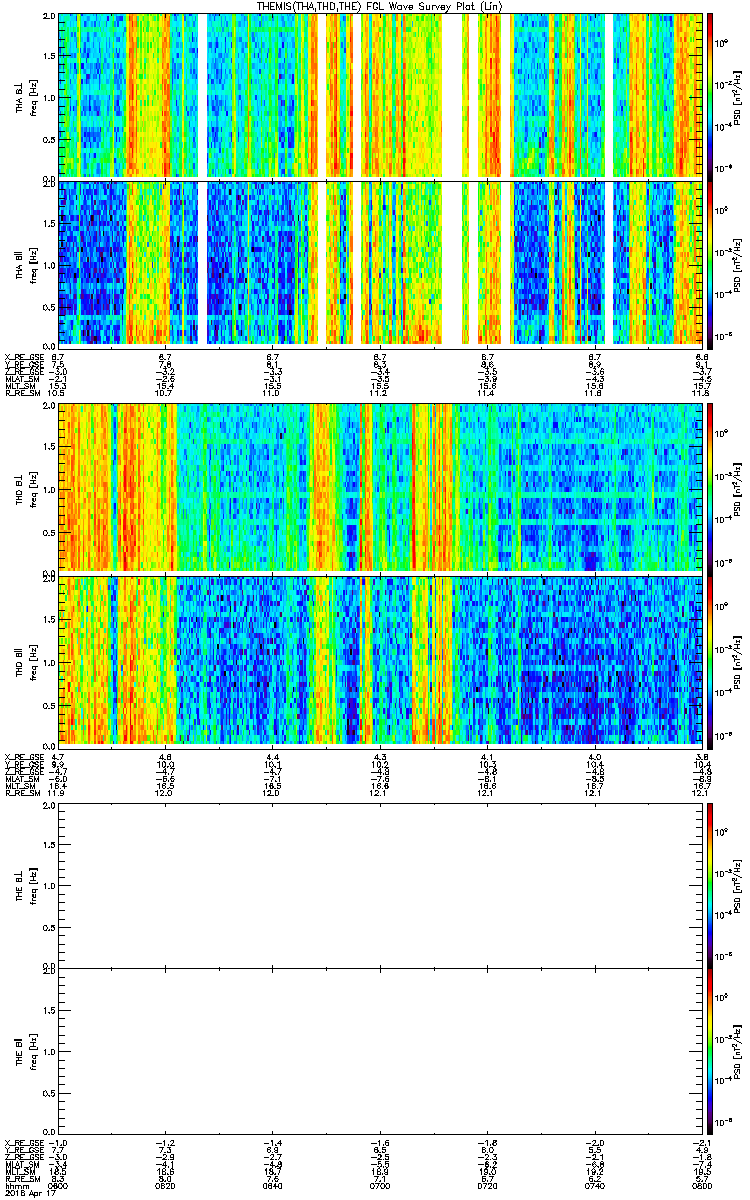Click the 0740 time tick label

tap(595, 1184)
